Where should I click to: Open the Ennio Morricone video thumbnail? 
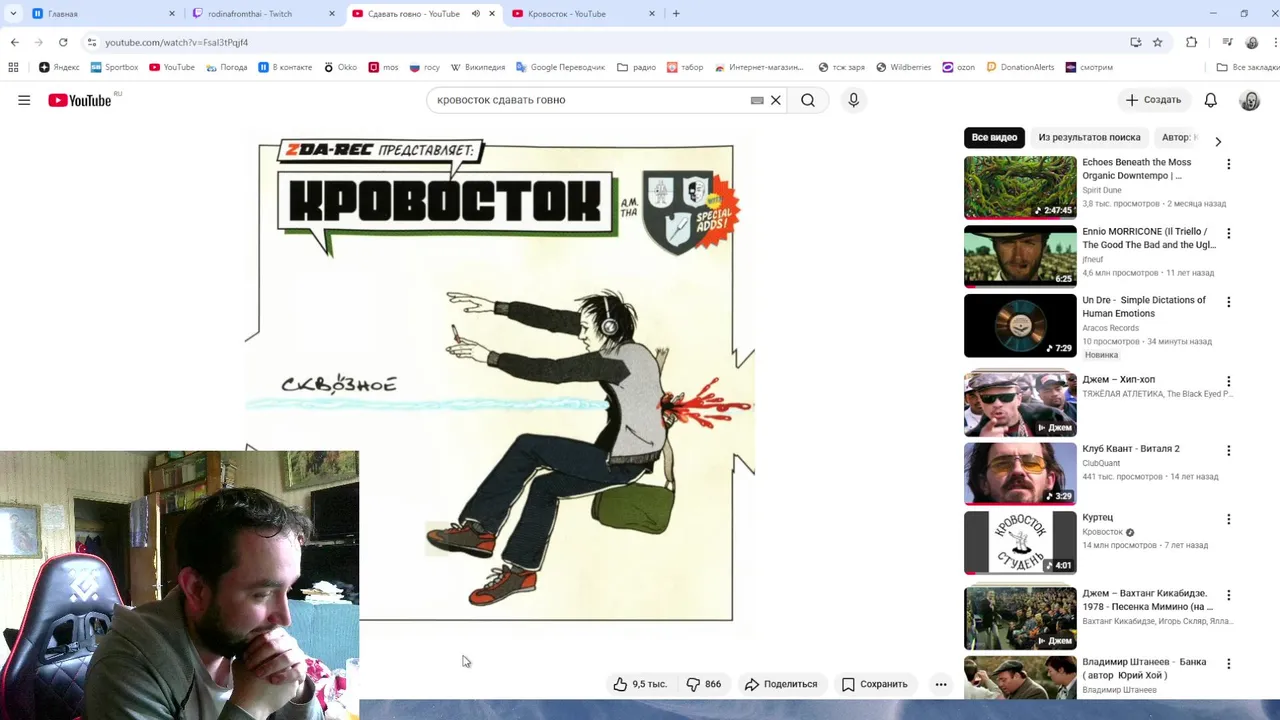point(1020,256)
